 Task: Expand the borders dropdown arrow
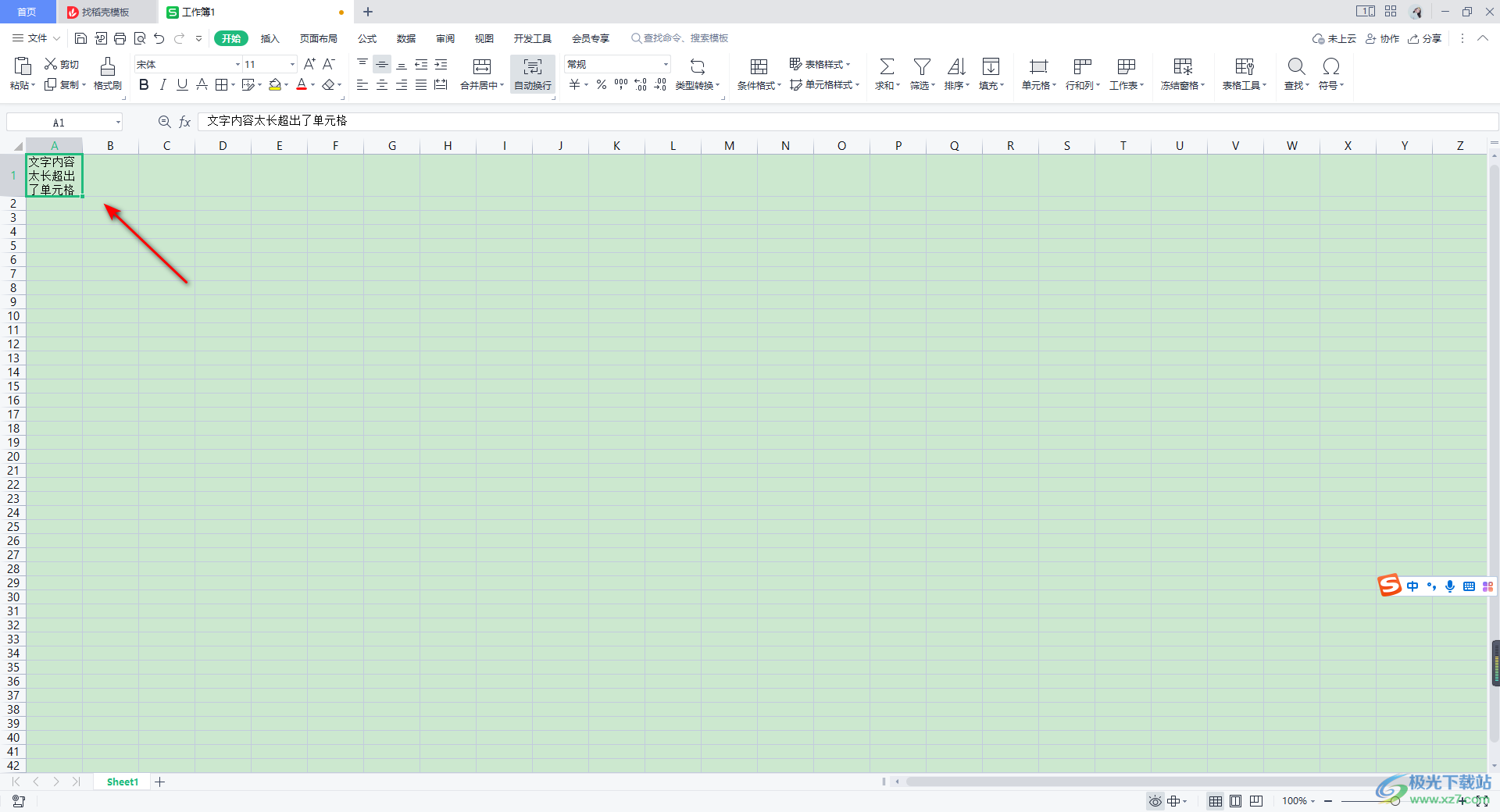[x=234, y=84]
